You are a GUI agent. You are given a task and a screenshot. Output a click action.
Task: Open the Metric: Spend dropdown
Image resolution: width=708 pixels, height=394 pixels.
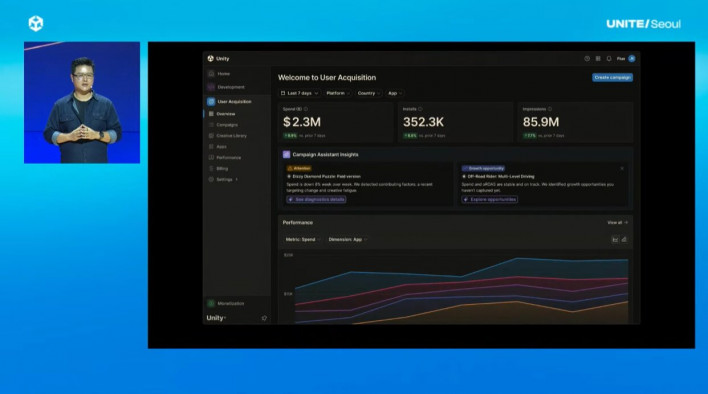303,240
